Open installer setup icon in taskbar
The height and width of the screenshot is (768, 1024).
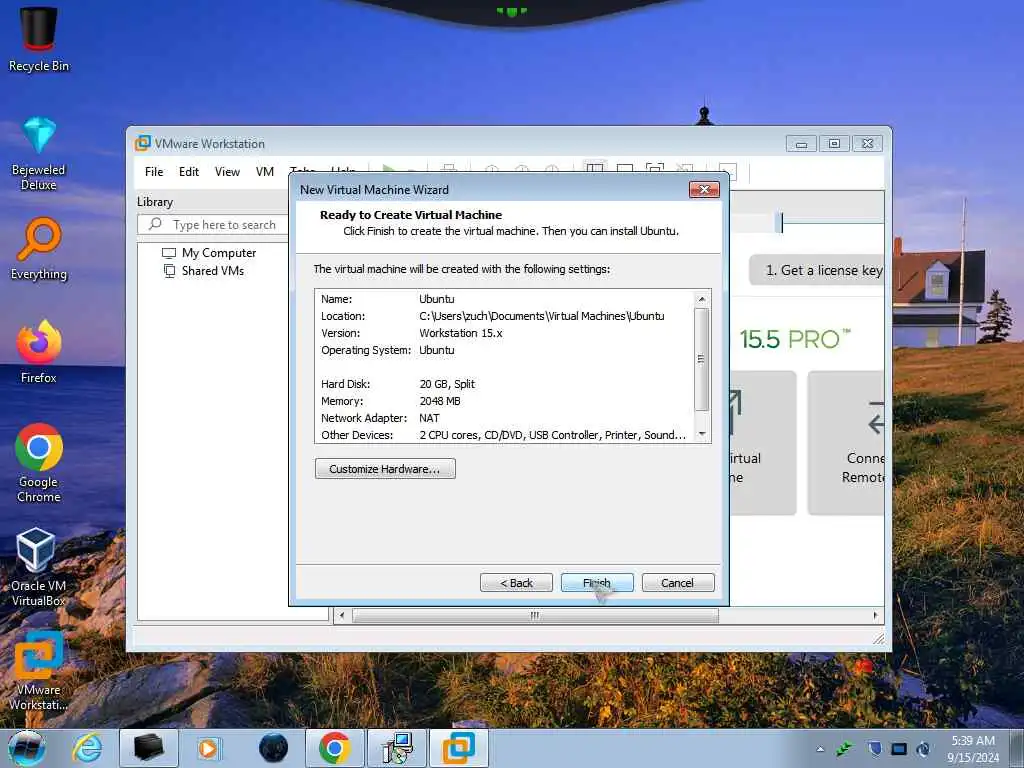396,748
